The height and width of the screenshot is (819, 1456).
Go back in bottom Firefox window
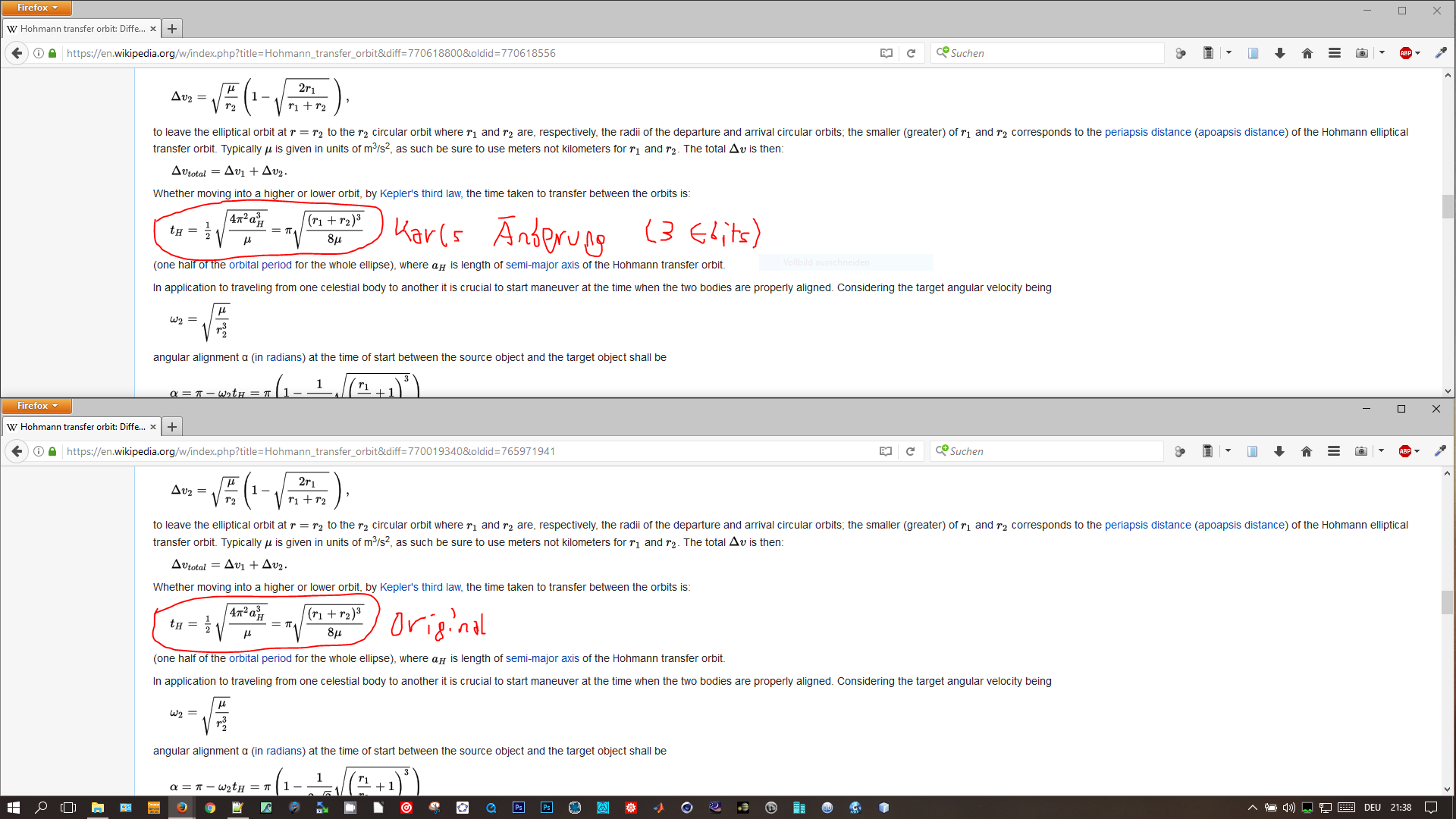point(17,451)
